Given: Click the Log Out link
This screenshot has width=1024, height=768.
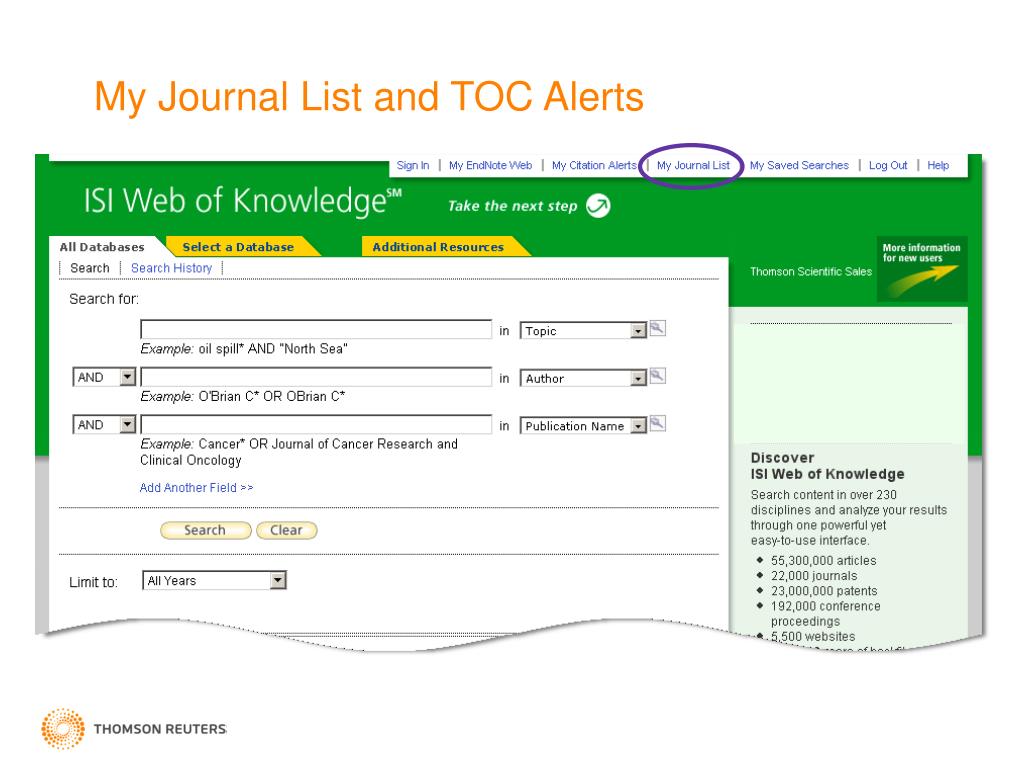Looking at the screenshot, I should pos(888,165).
